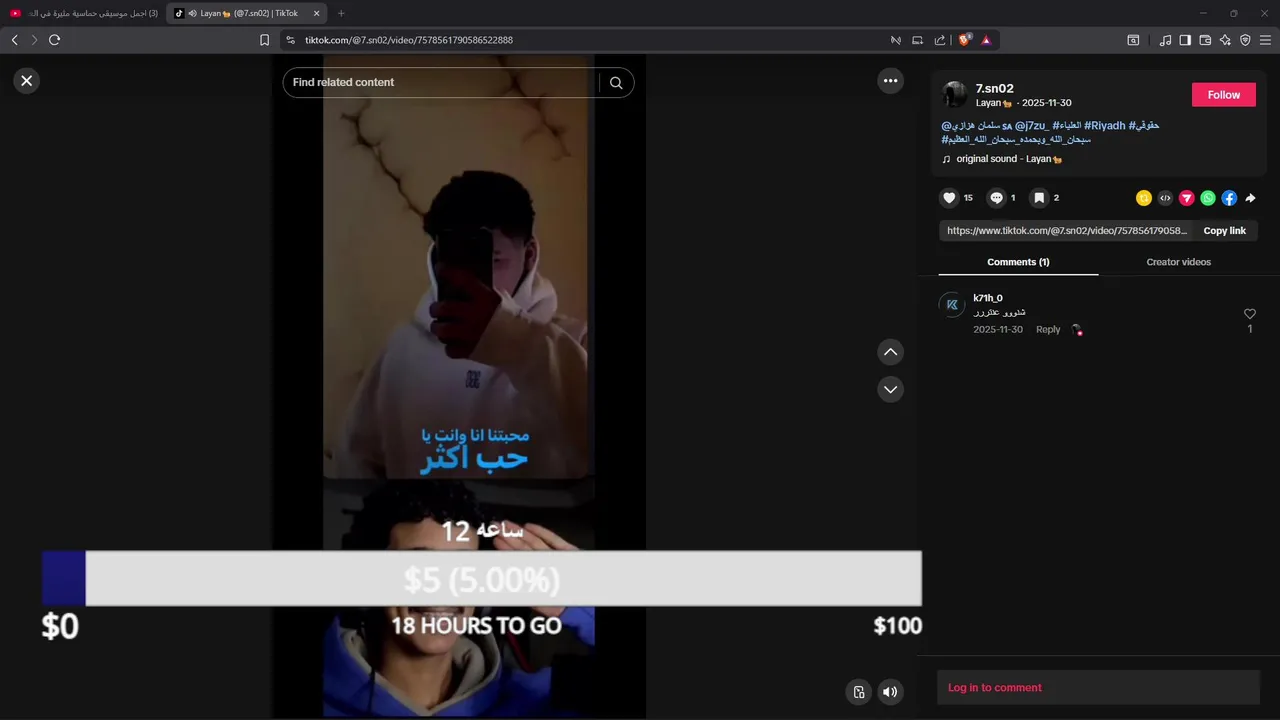The height and width of the screenshot is (720, 1280).
Task: Open the three-dots more options menu
Action: [890, 81]
